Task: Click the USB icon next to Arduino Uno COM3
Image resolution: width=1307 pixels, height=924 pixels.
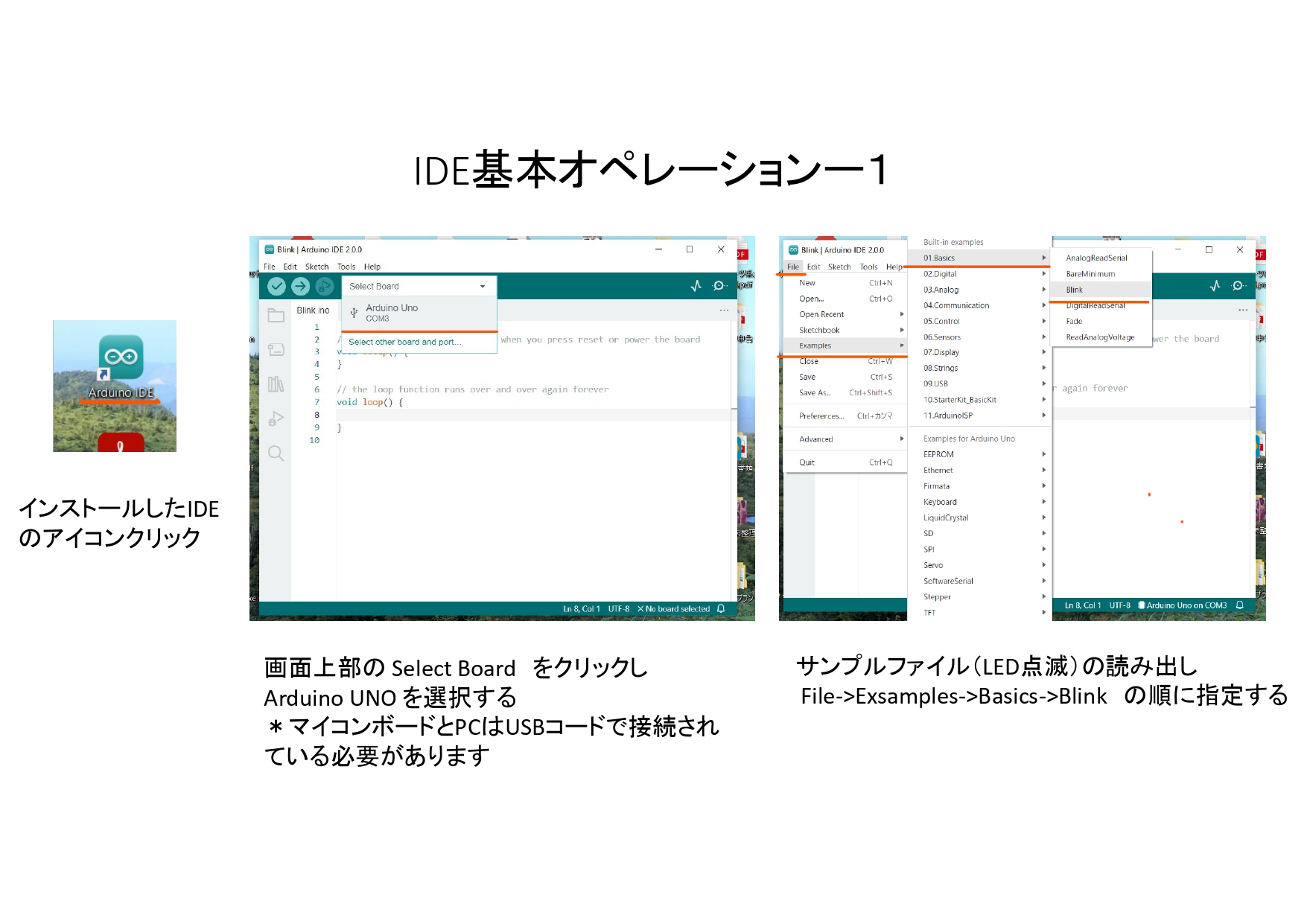Action: pyautogui.click(x=354, y=313)
